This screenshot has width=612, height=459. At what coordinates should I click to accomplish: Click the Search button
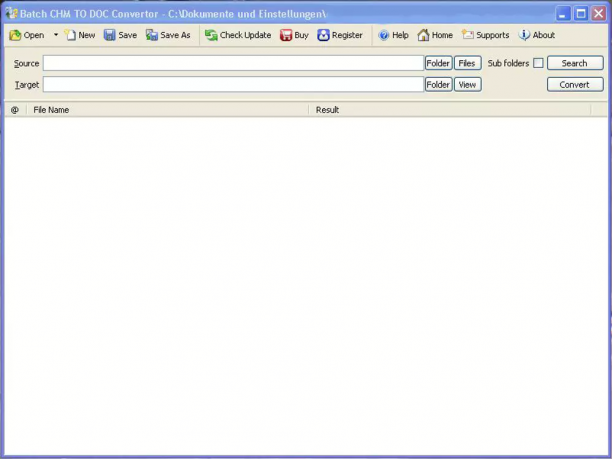pyautogui.click(x=575, y=63)
